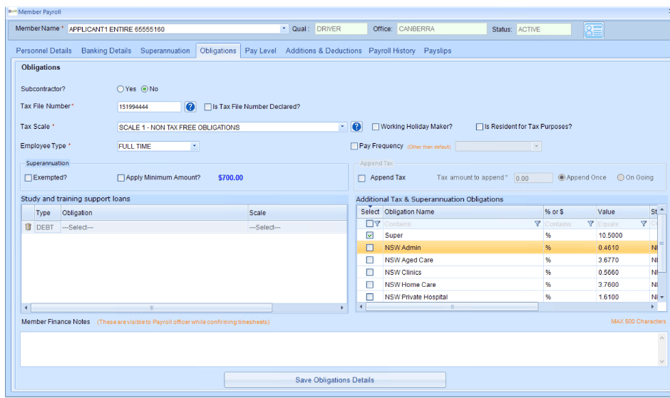The width and height of the screenshot is (670, 398).
Task: Delete the DEBT loan row with trash icon
Action: click(28, 227)
